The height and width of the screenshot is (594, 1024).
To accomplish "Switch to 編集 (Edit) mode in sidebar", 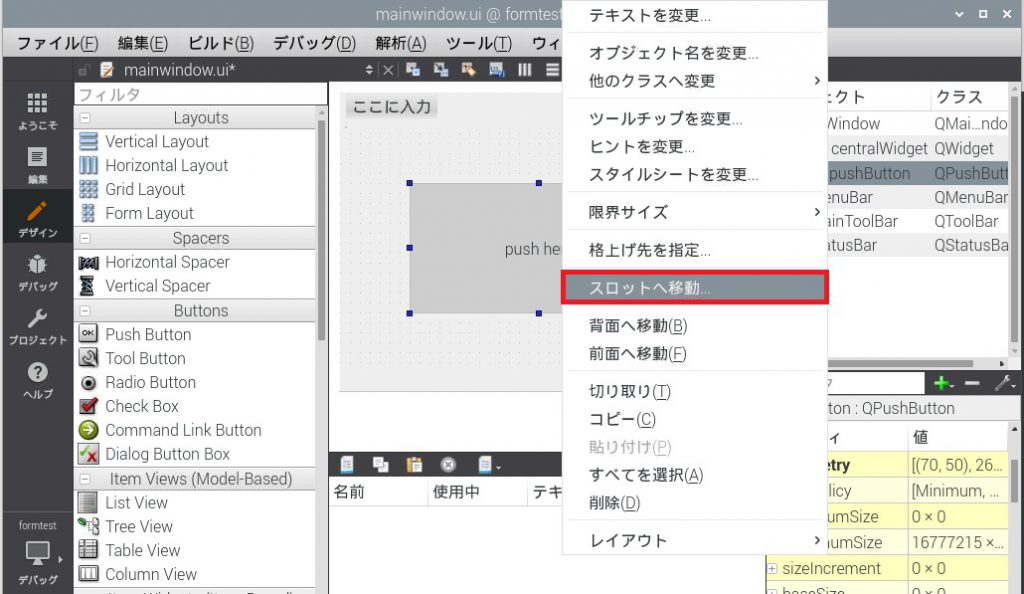I will coord(37,164).
